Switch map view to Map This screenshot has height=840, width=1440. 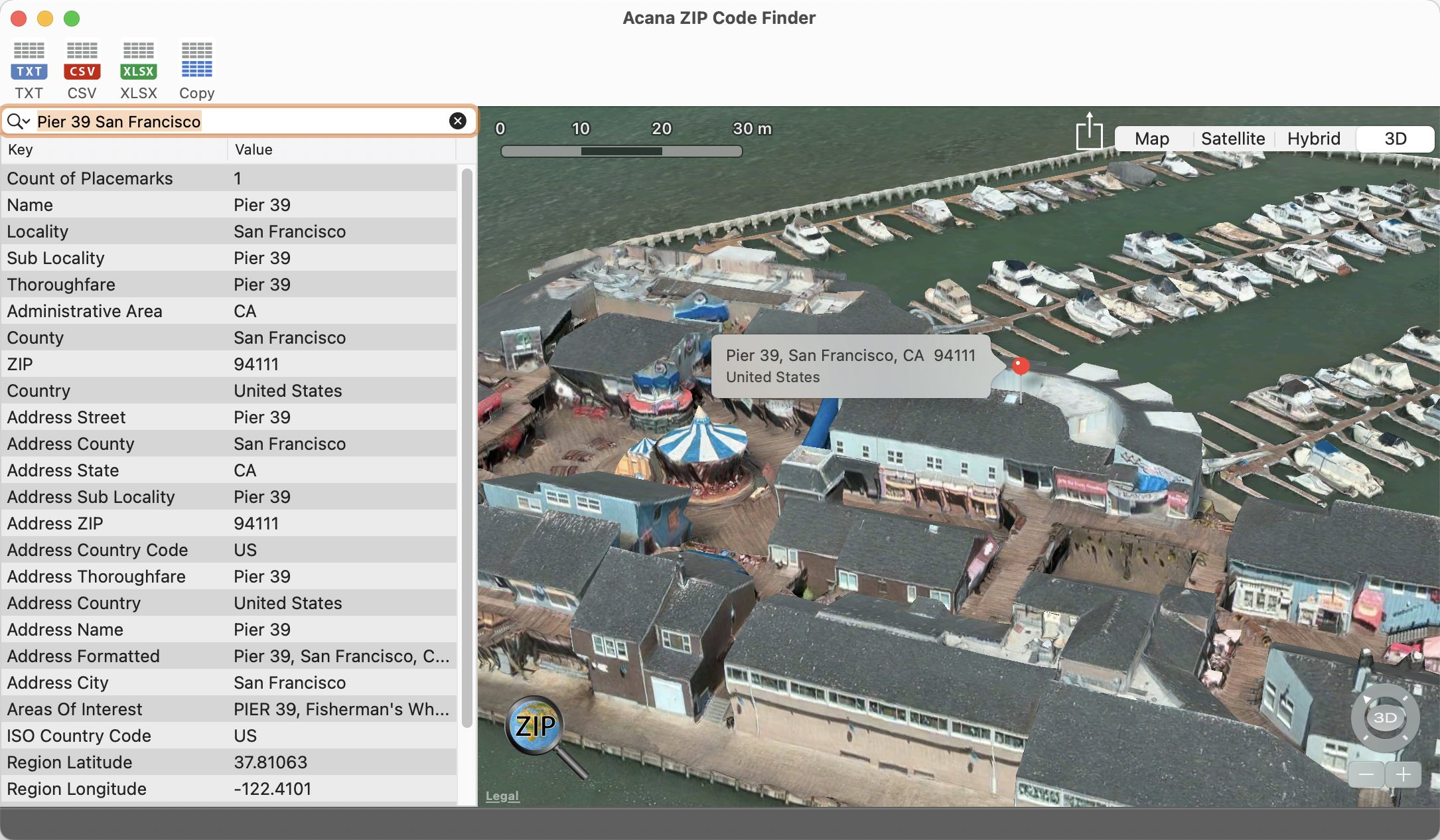click(1152, 139)
